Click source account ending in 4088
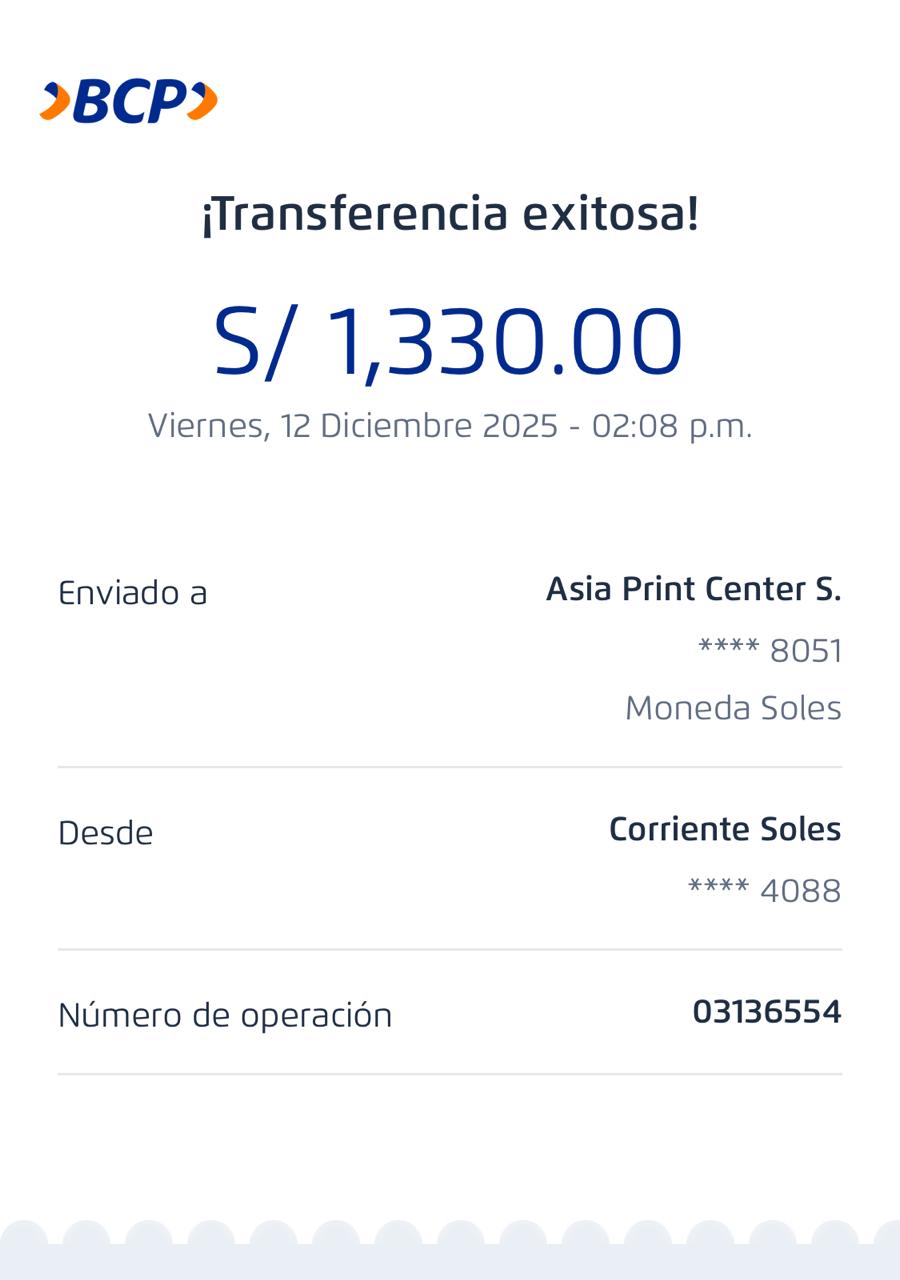 [x=765, y=890]
